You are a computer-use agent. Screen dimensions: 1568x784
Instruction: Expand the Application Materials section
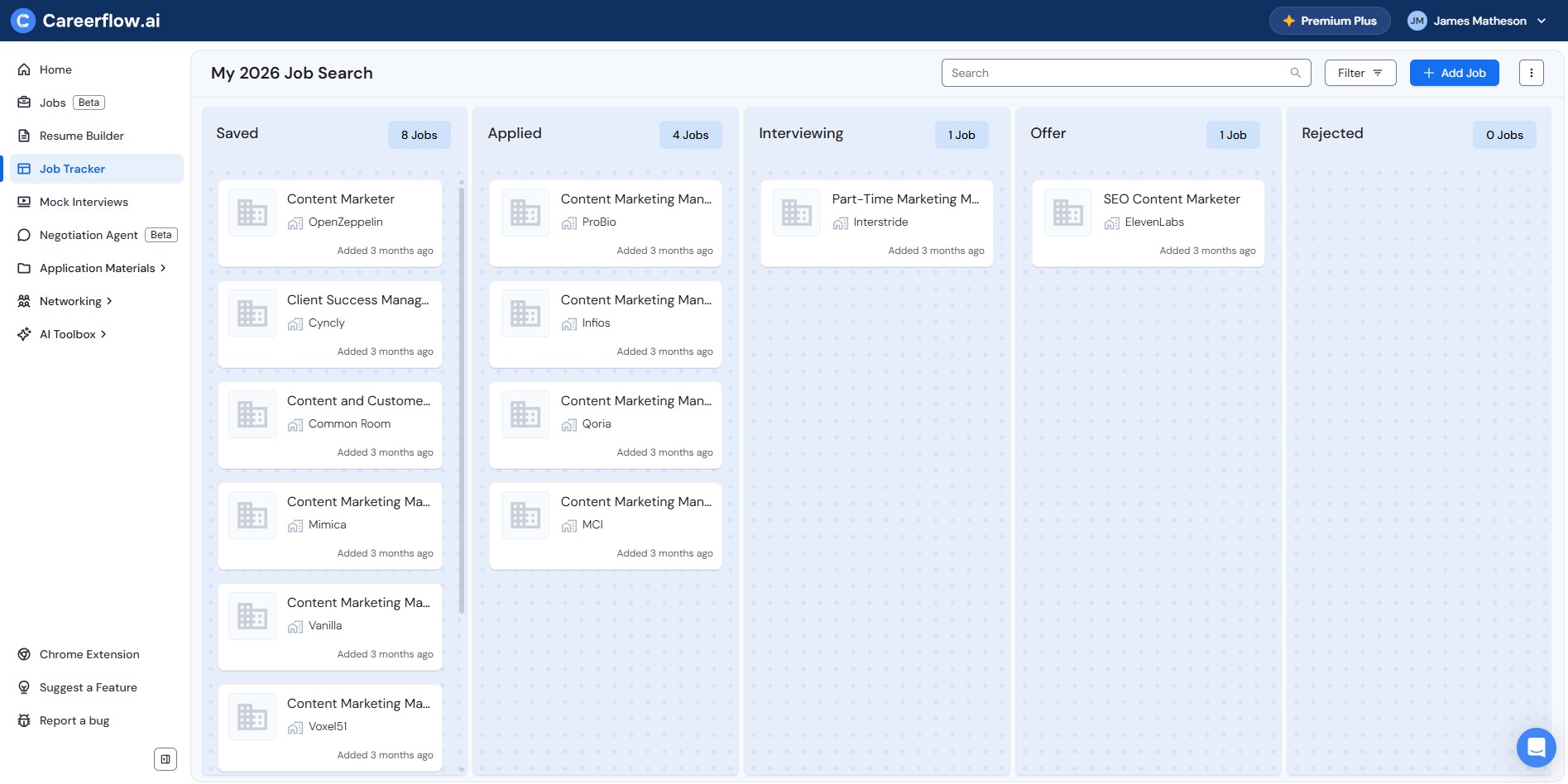163,268
